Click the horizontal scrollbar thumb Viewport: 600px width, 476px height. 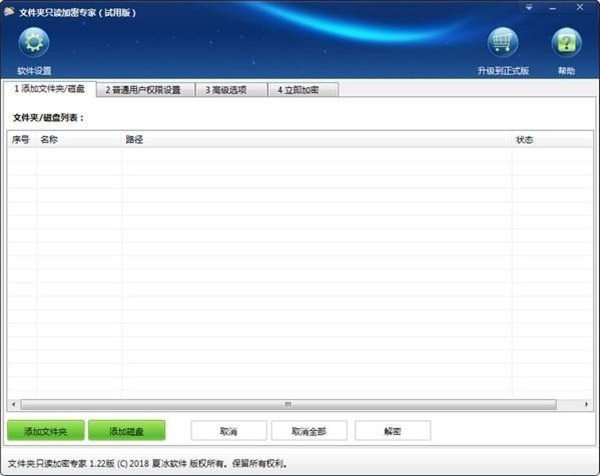click(289, 404)
